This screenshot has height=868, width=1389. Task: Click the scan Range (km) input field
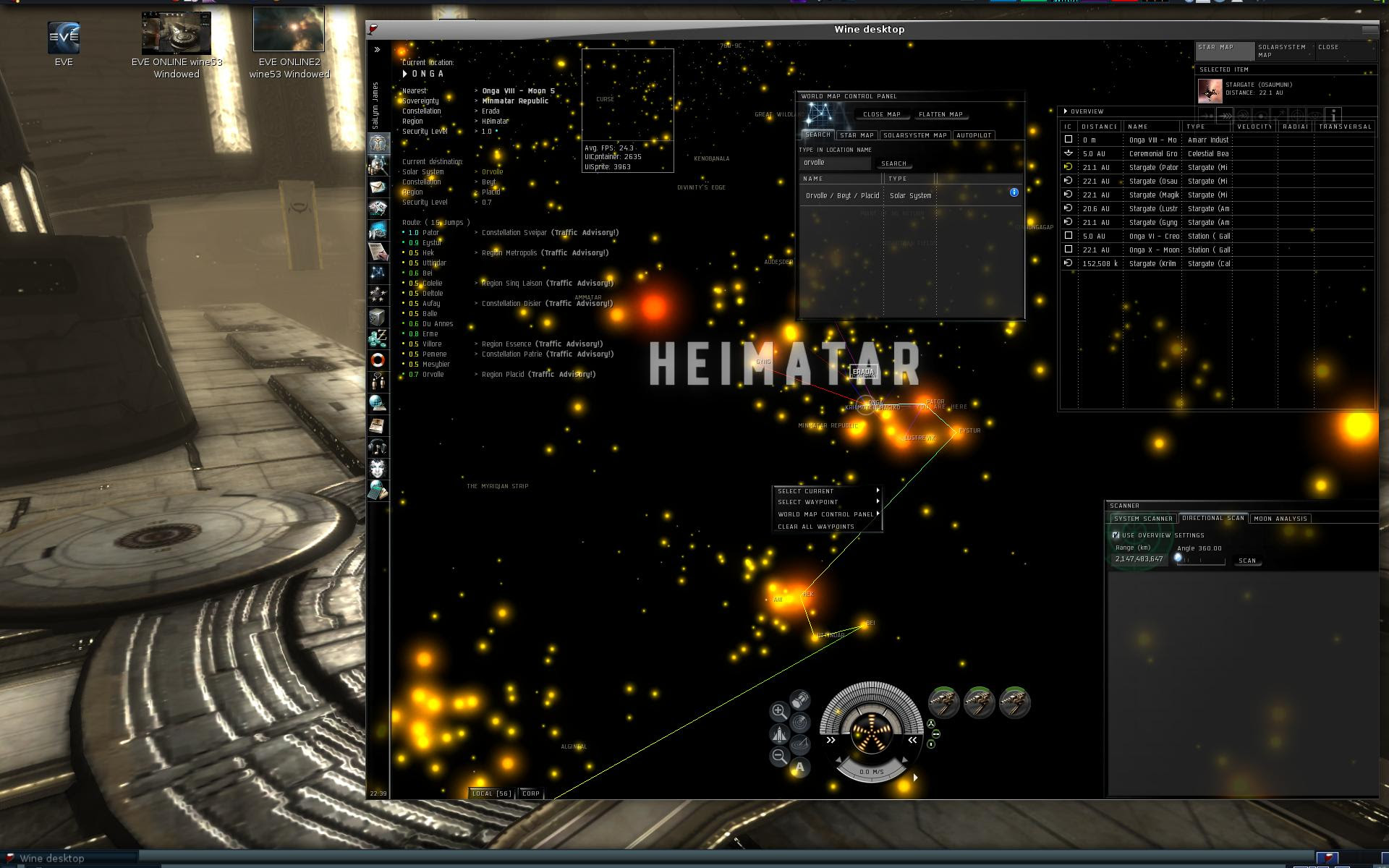(1139, 559)
